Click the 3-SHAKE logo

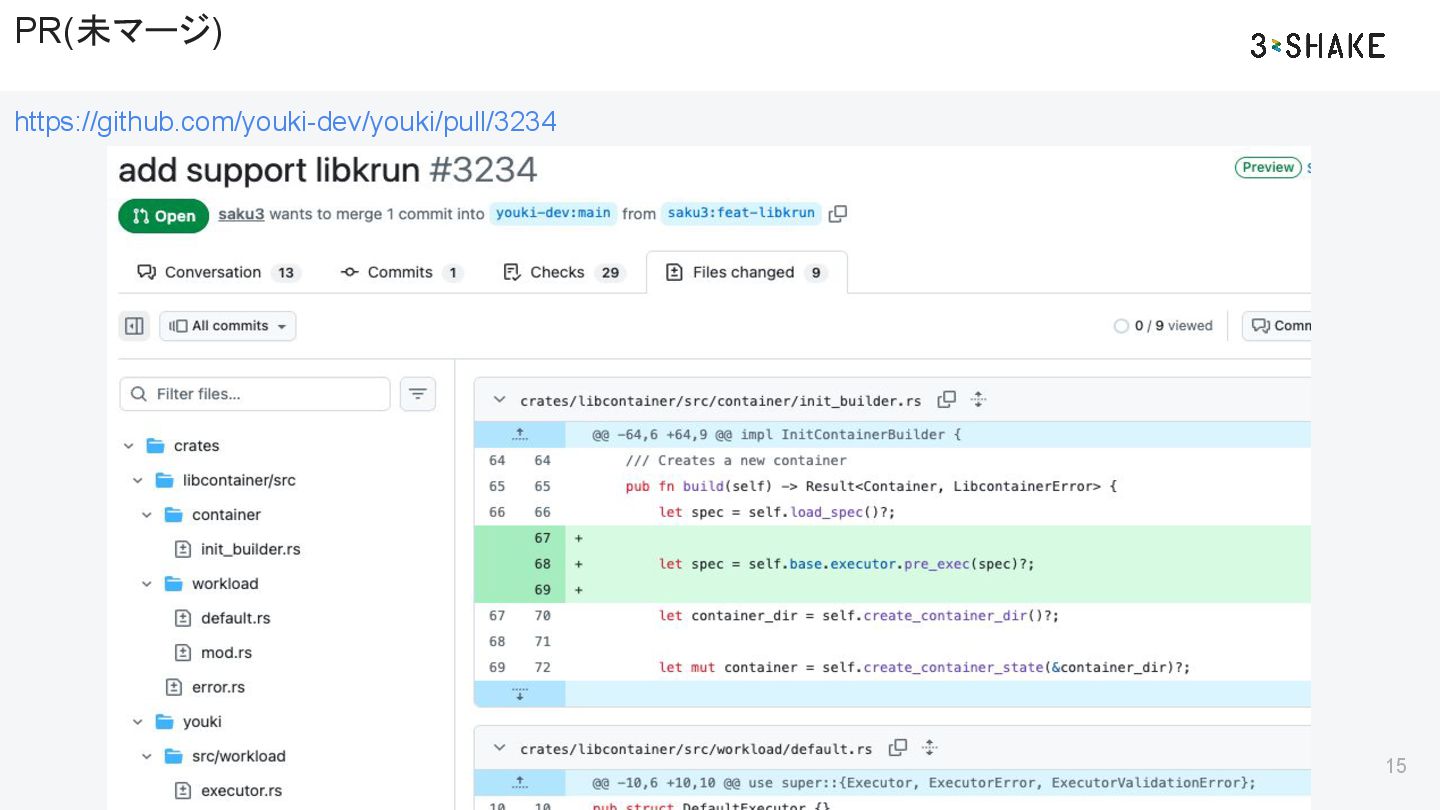pyautogui.click(x=1317, y=46)
